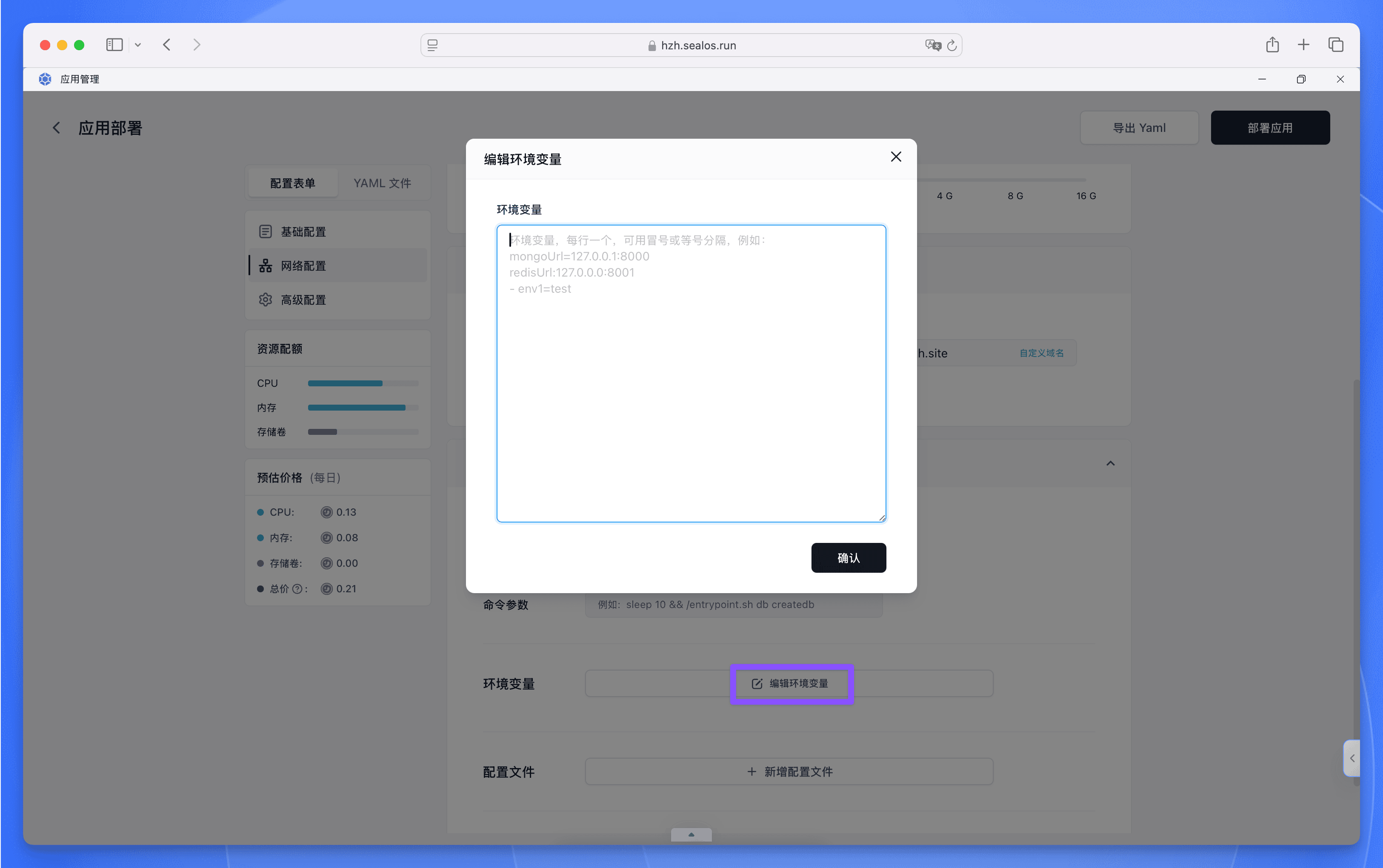Select 网络配置 in the sidebar
The image size is (1383, 868).
click(x=337, y=265)
